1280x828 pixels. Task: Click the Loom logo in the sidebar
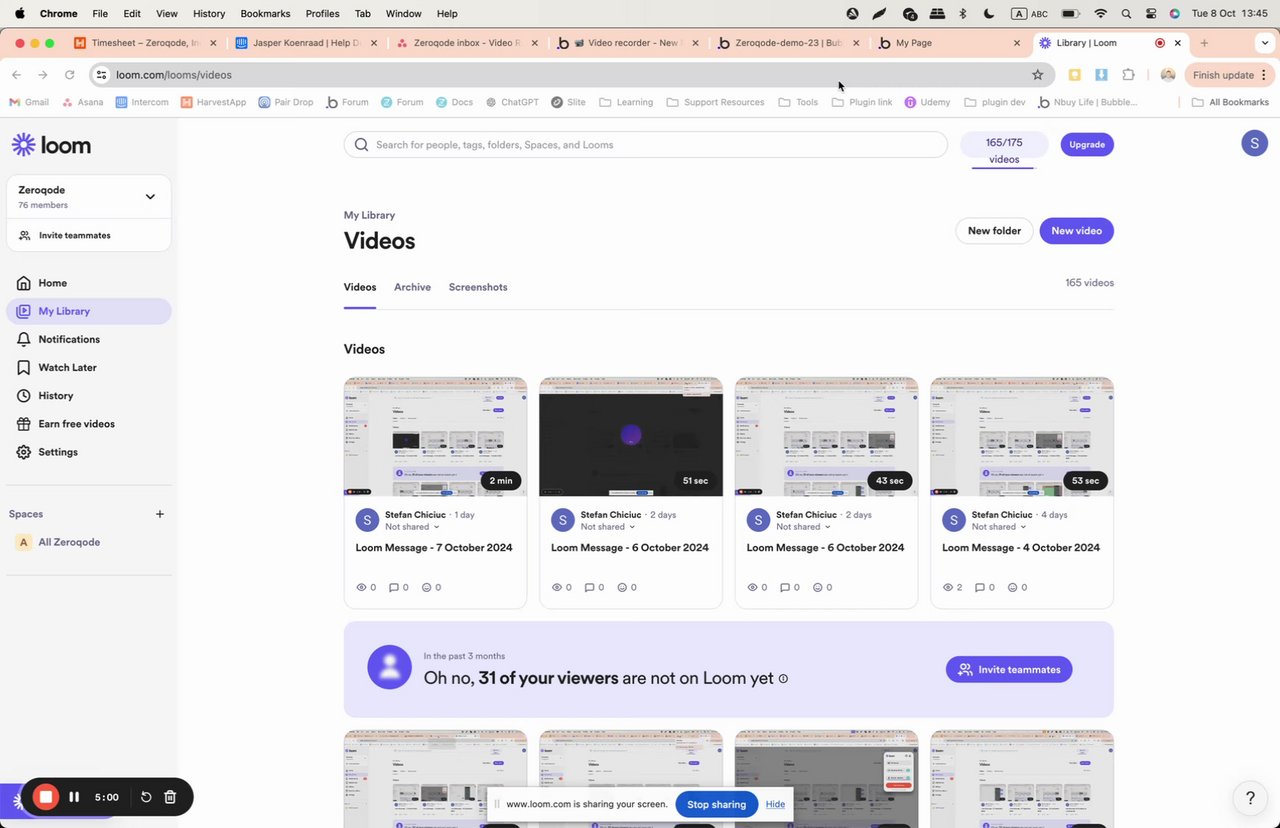point(51,145)
